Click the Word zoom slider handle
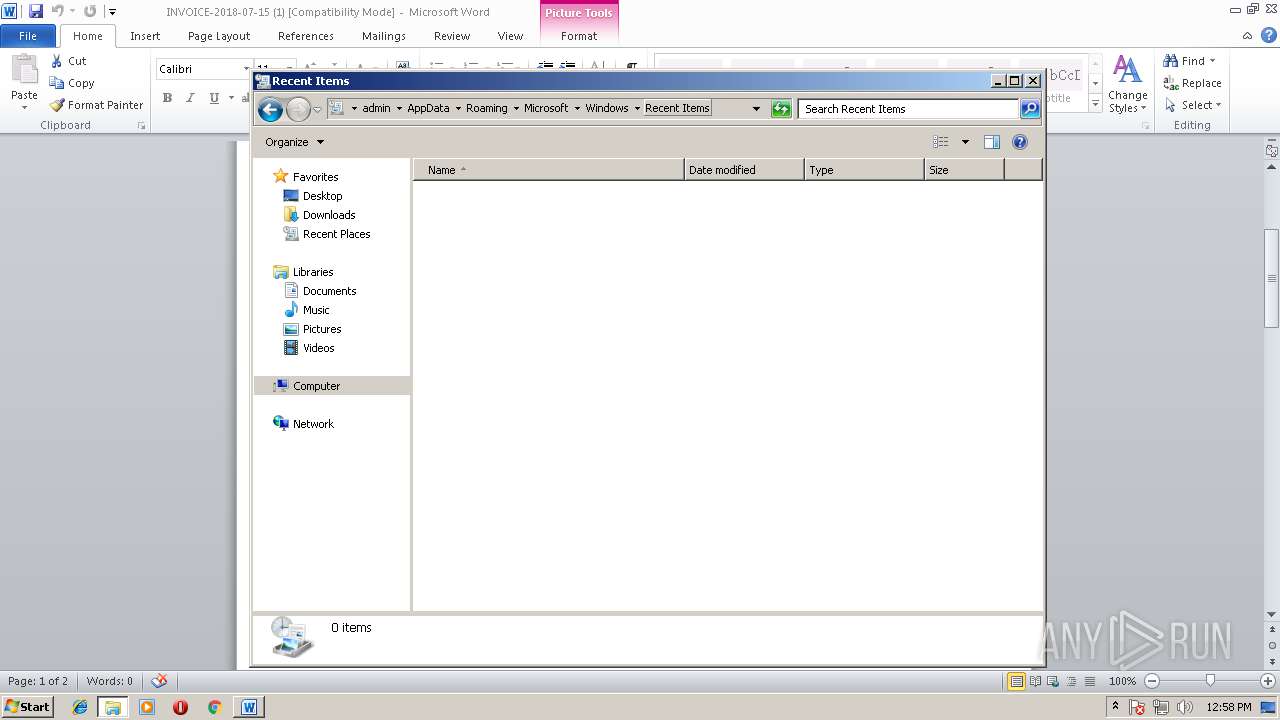 [x=1210, y=681]
